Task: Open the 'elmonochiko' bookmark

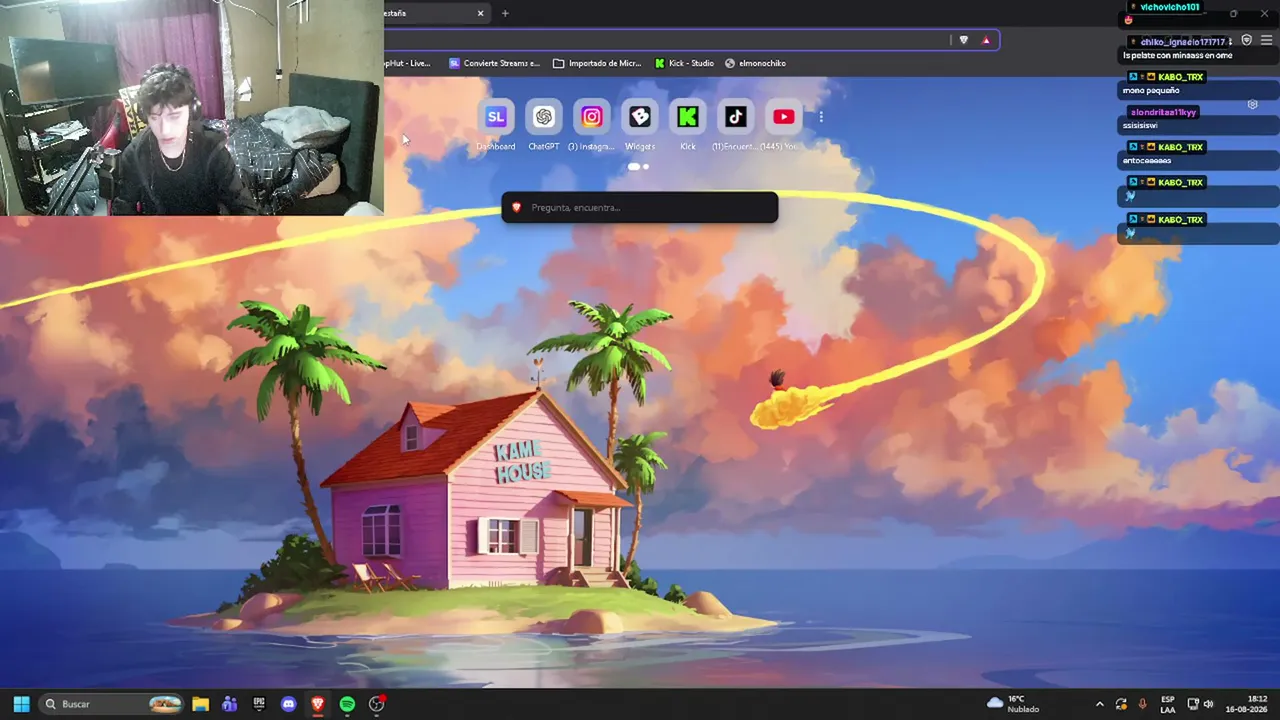Action: coord(755,63)
